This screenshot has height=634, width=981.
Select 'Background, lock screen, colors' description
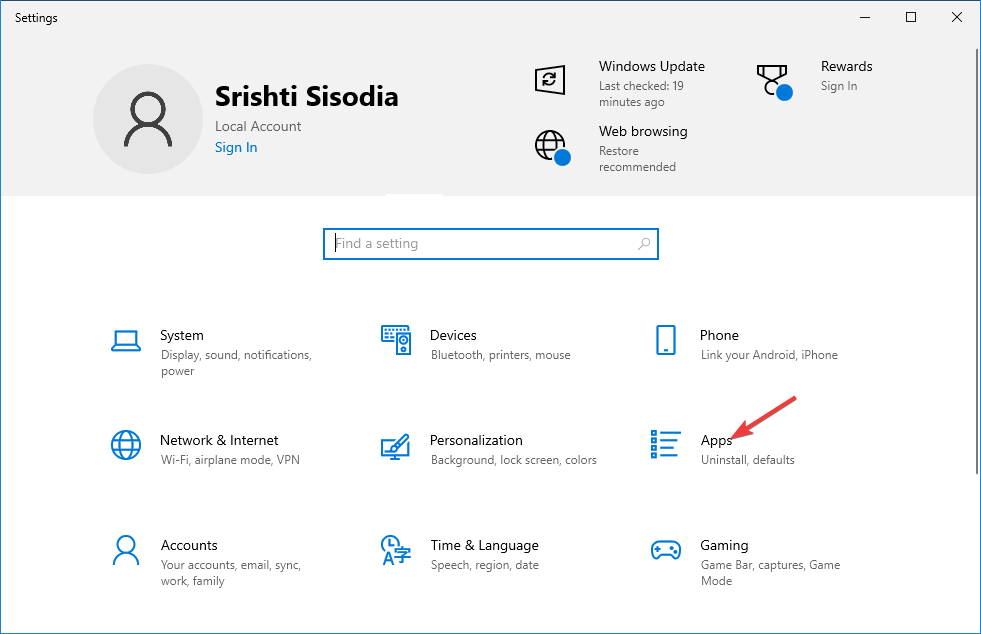coord(514,460)
